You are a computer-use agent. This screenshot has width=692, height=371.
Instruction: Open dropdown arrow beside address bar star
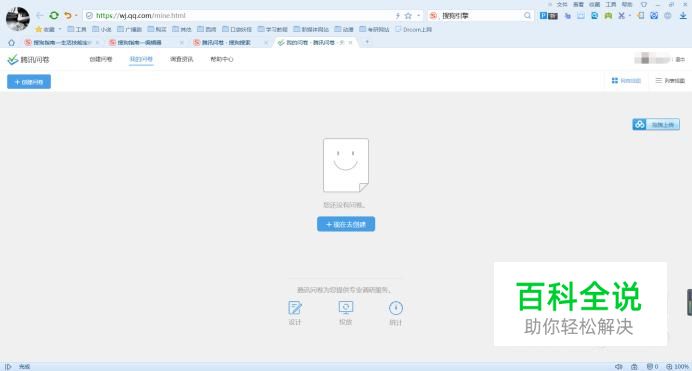click(x=418, y=15)
